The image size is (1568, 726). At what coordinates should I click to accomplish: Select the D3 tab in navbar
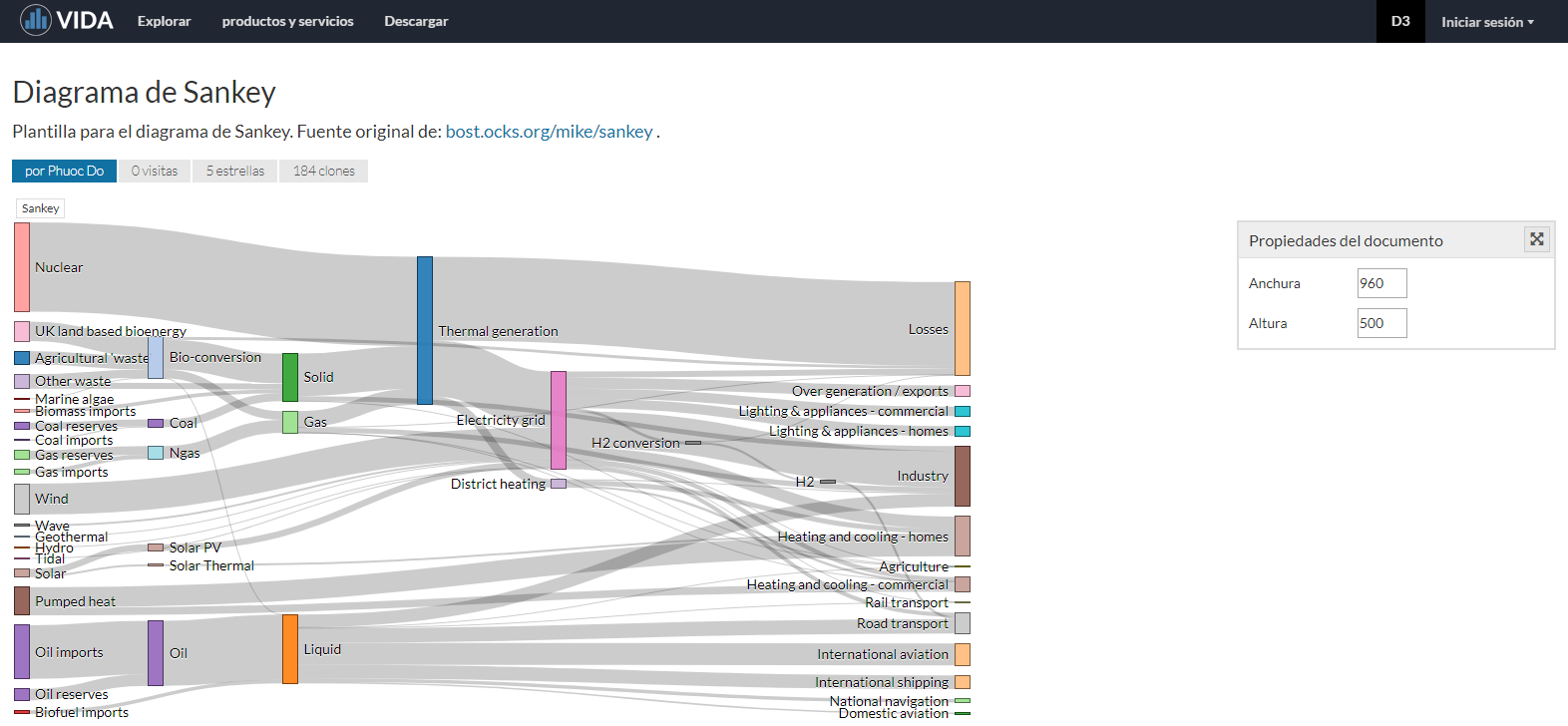click(1400, 21)
